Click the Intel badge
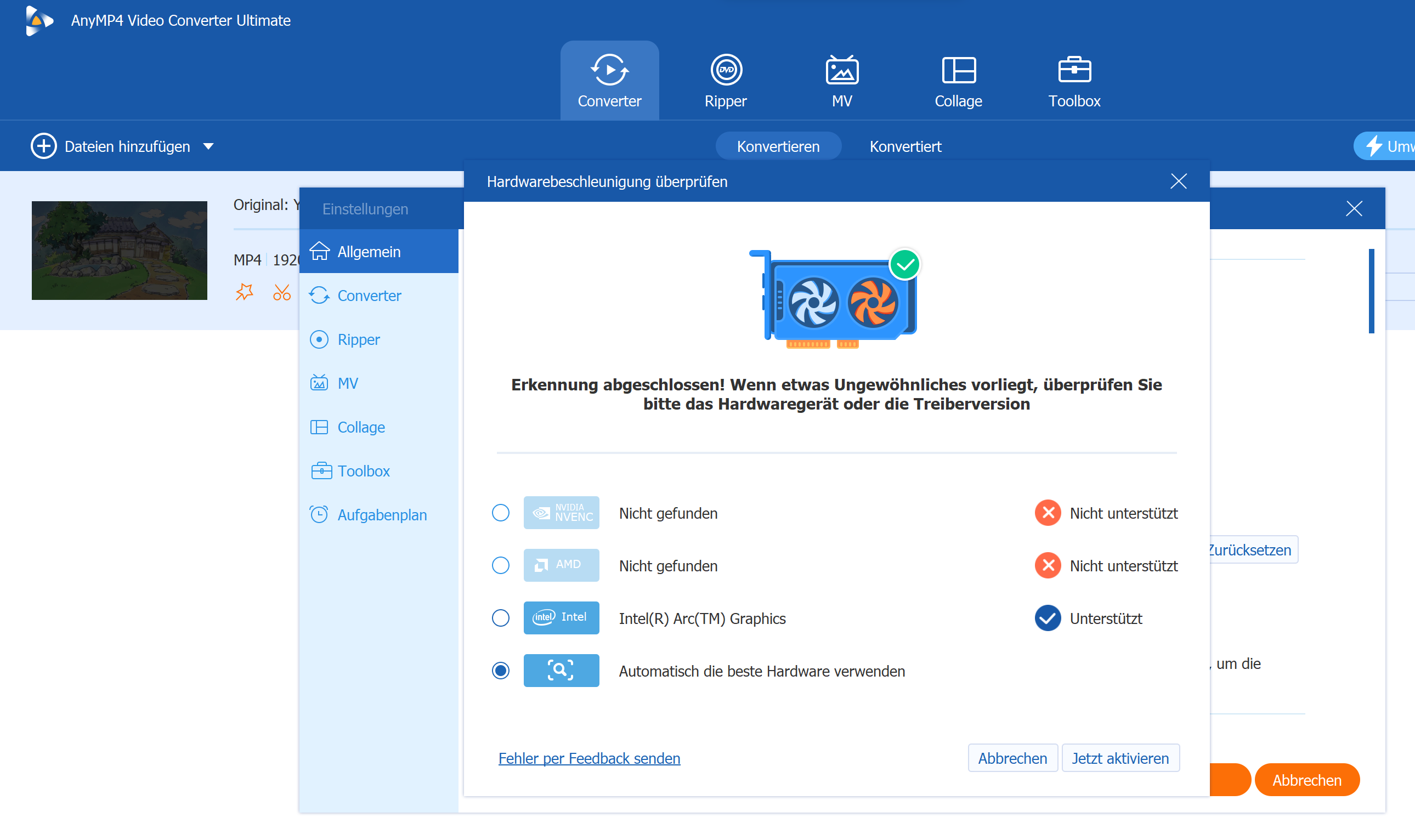The width and height of the screenshot is (1415, 840). (x=561, y=618)
